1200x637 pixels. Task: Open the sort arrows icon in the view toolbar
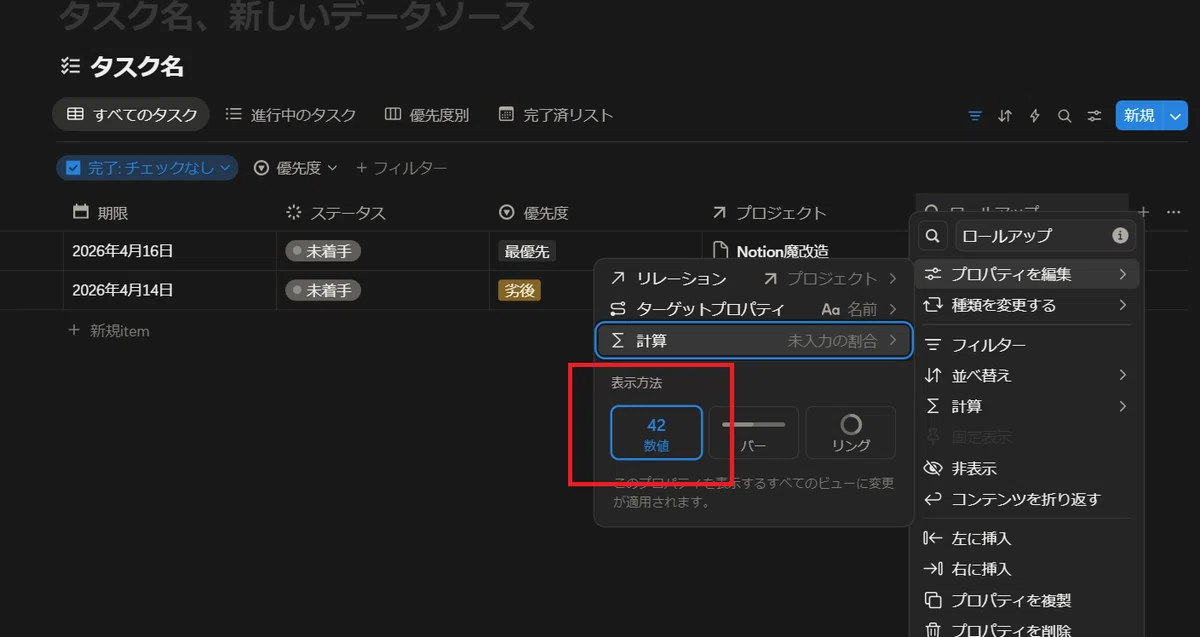tap(1005, 116)
